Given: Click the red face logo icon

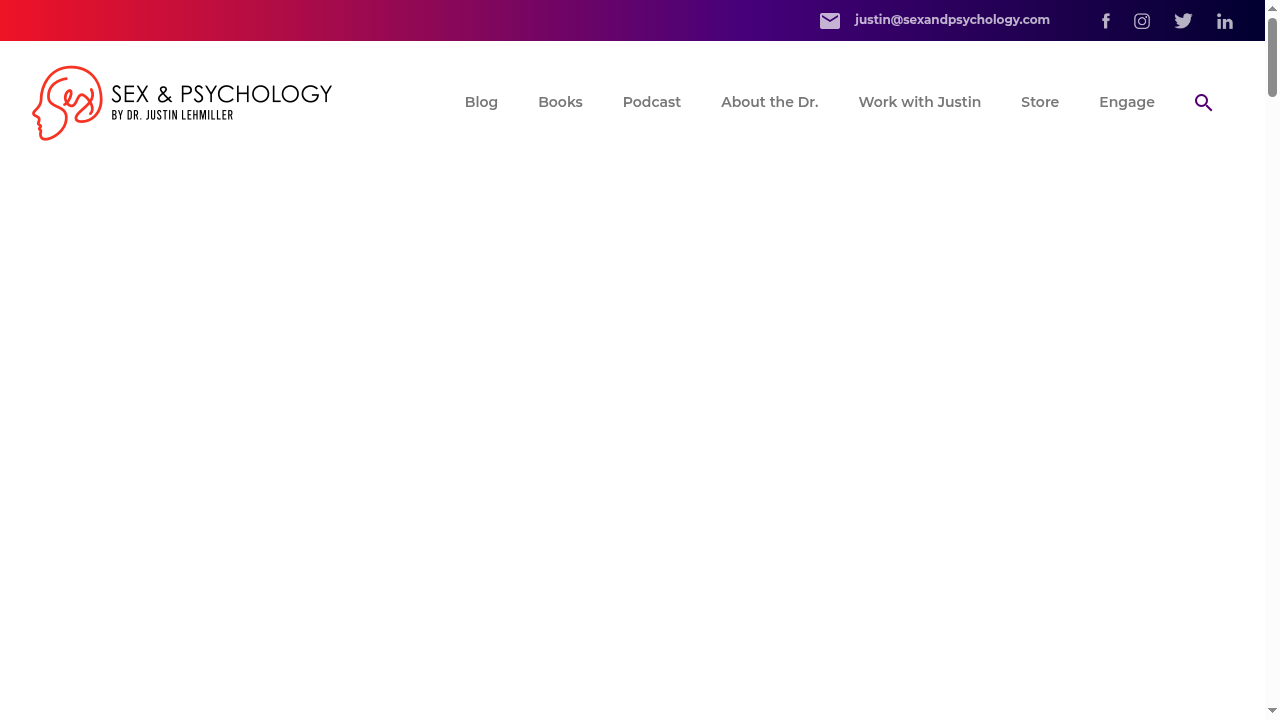Looking at the screenshot, I should pos(66,103).
